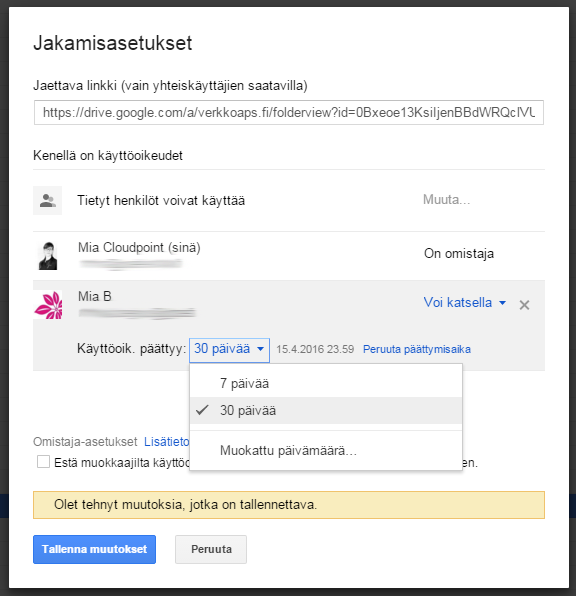Open the 30 päivää expiration dropdown
Image resolution: width=576 pixels, height=596 pixels.
(x=230, y=350)
